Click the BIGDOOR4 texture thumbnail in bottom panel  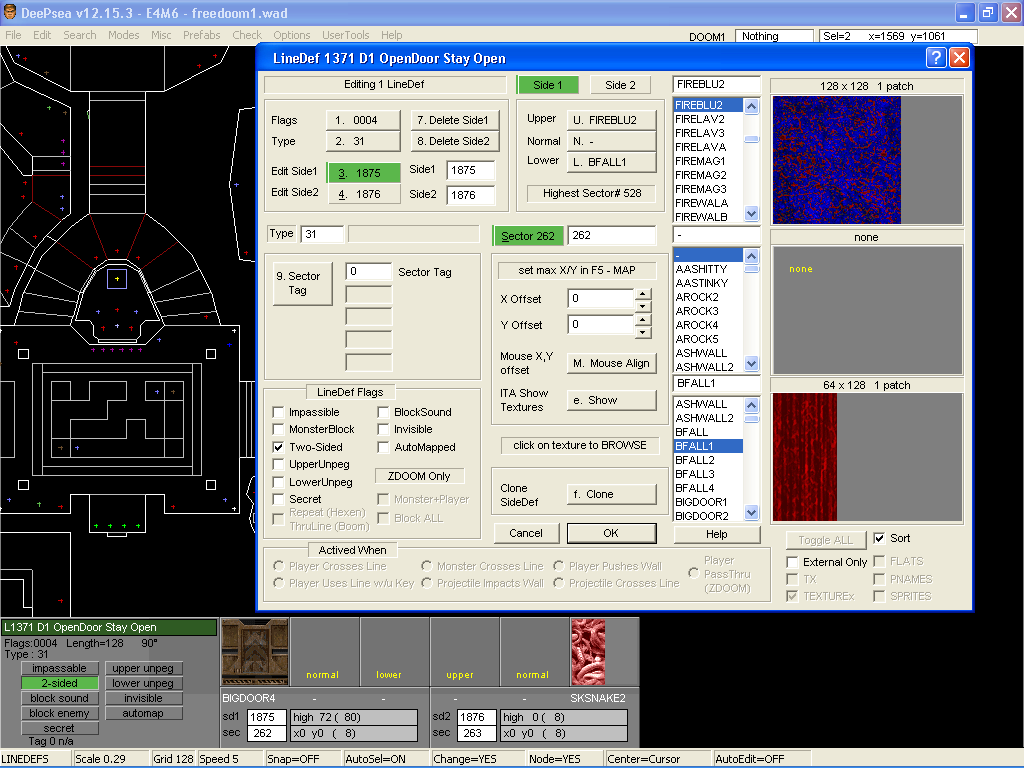[x=255, y=651]
